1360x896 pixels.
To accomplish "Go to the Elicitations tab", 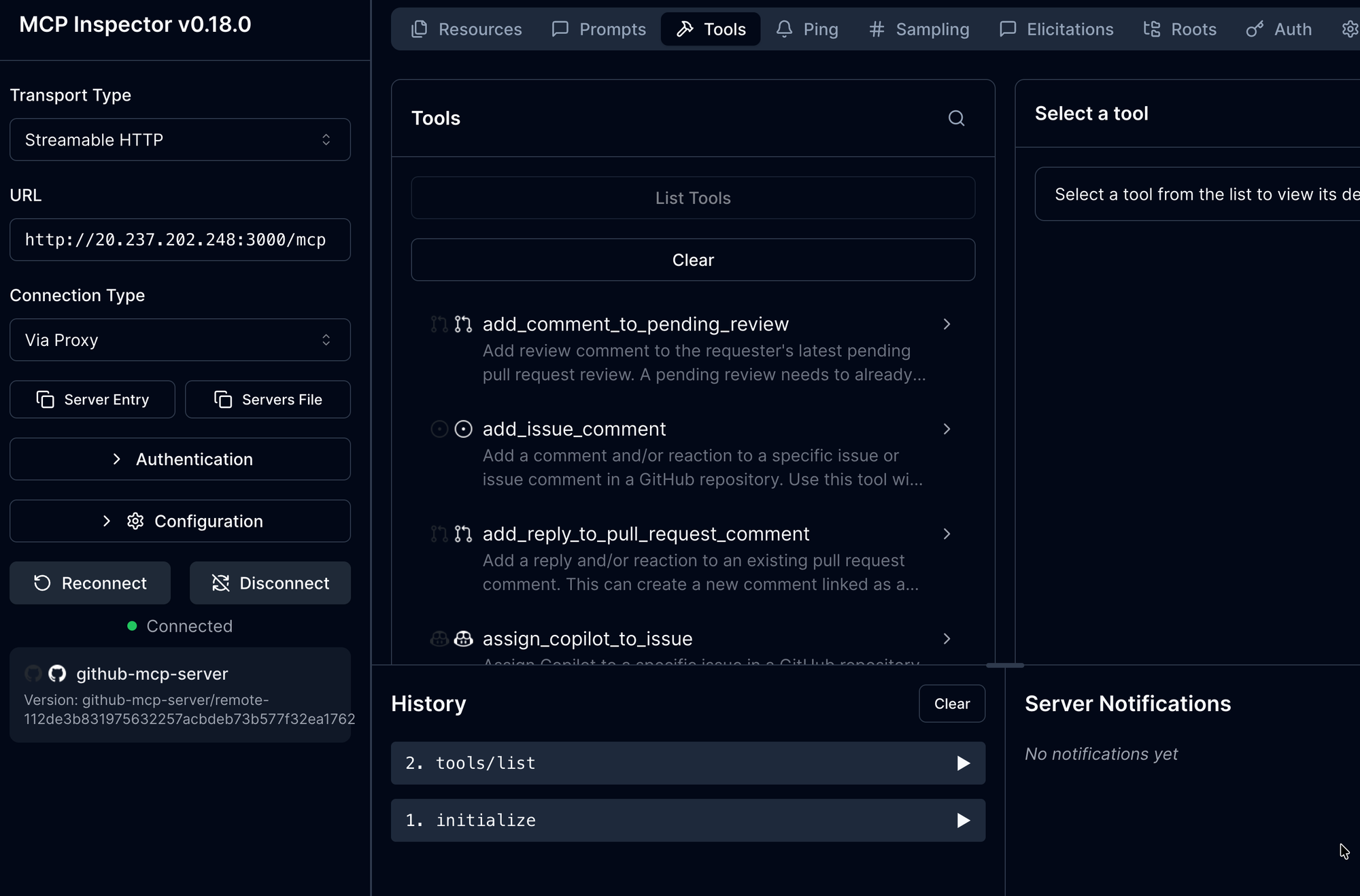I will (1056, 29).
